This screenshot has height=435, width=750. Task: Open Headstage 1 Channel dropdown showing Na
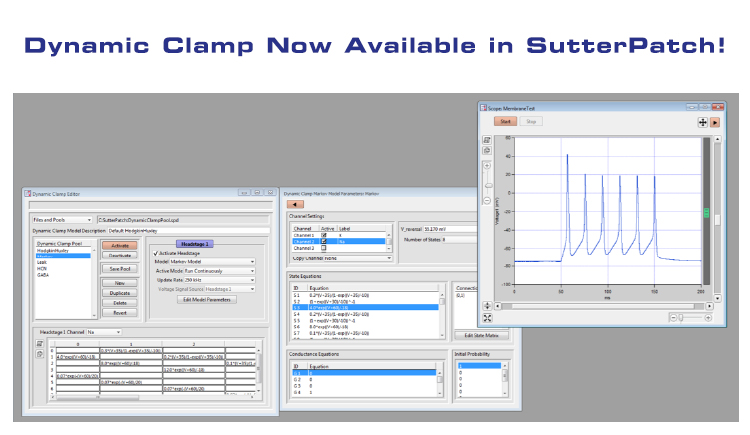pos(104,332)
